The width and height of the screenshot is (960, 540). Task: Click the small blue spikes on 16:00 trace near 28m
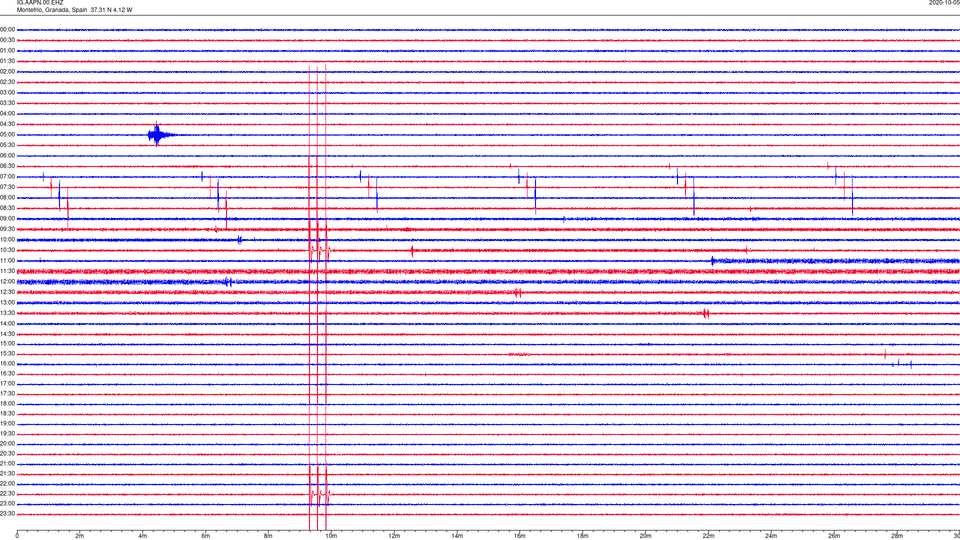[904, 364]
